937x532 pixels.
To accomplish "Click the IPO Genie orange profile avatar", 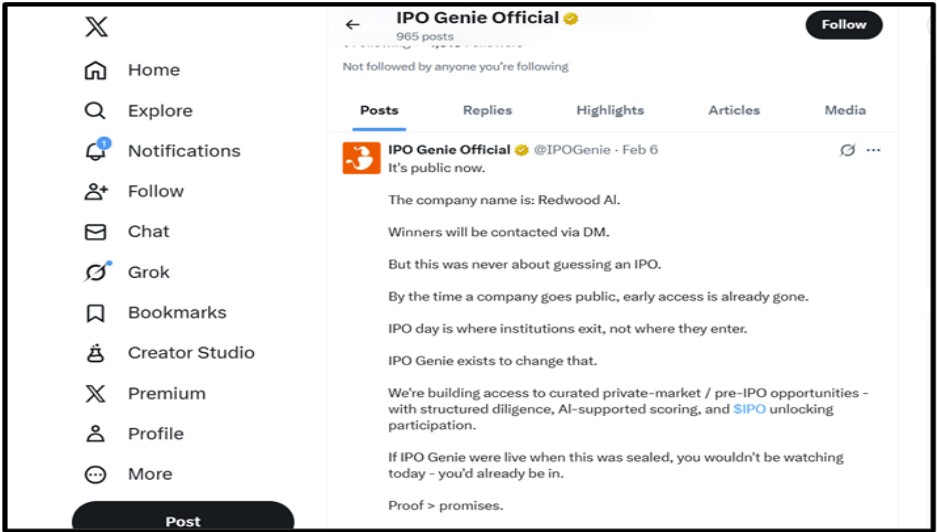I will click(x=361, y=158).
